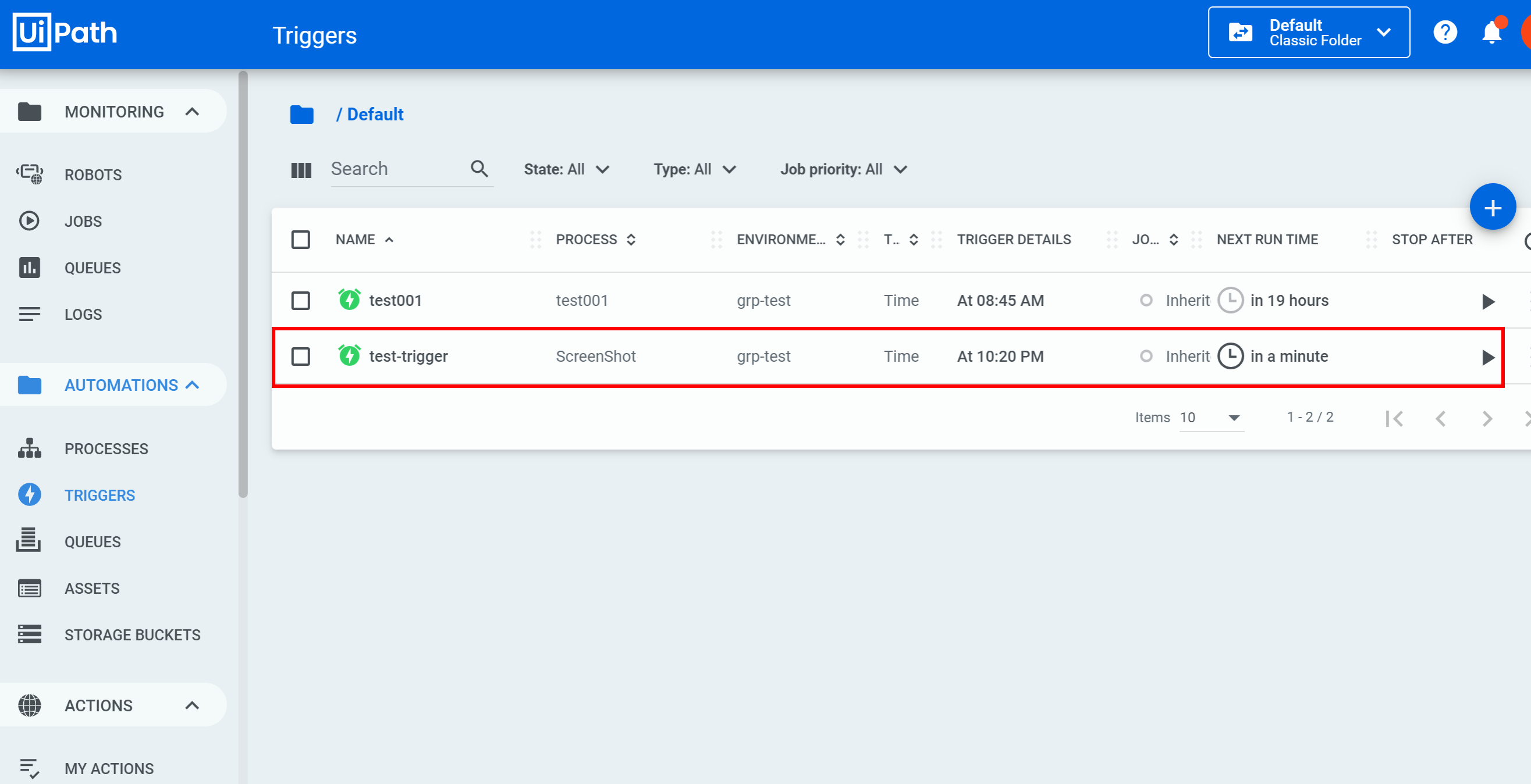Start test001 trigger with its play icon
The image size is (1531, 784).
pyautogui.click(x=1487, y=301)
